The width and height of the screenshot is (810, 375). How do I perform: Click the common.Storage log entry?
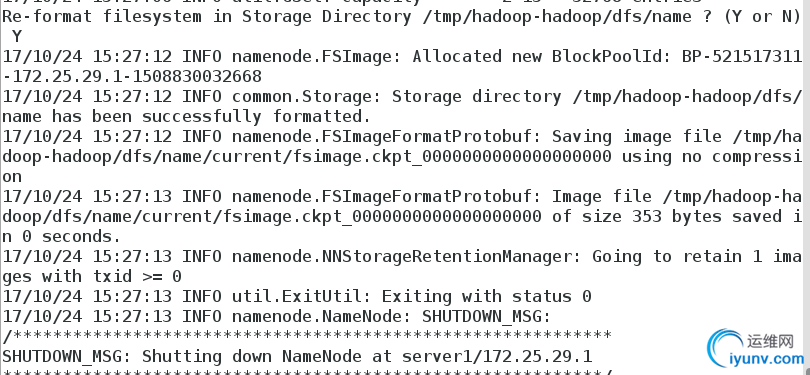(401, 97)
